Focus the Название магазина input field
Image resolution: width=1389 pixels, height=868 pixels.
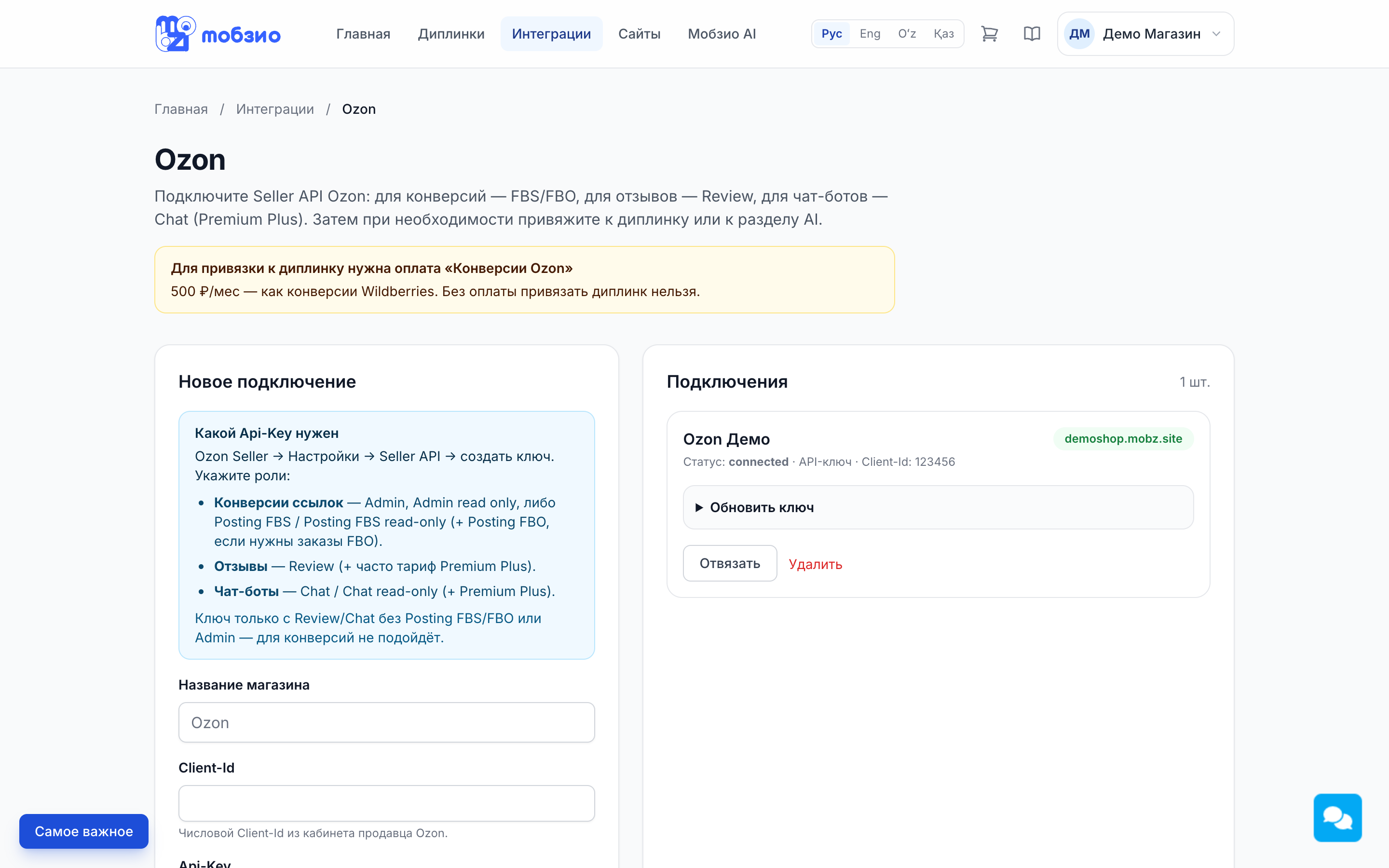click(386, 722)
